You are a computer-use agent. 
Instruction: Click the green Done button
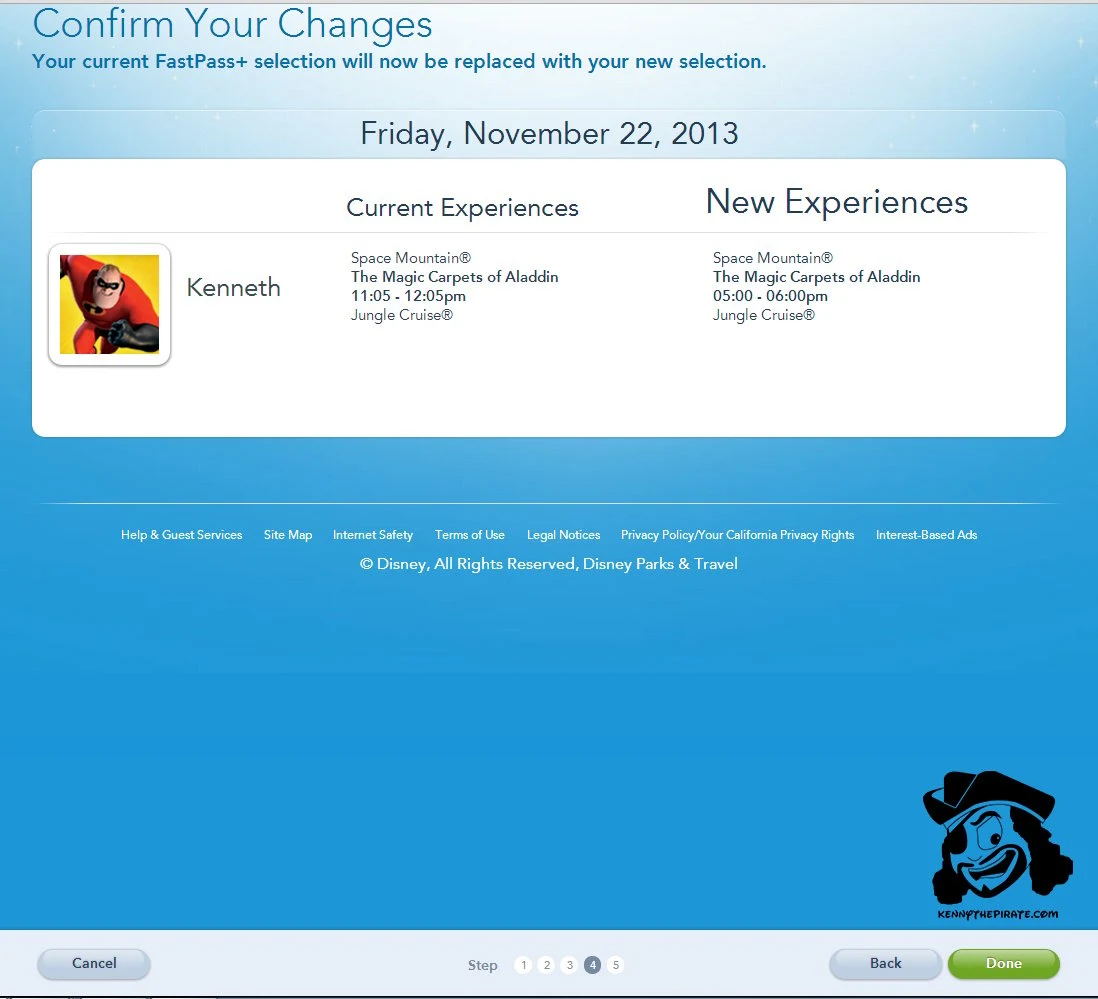[x=1003, y=963]
